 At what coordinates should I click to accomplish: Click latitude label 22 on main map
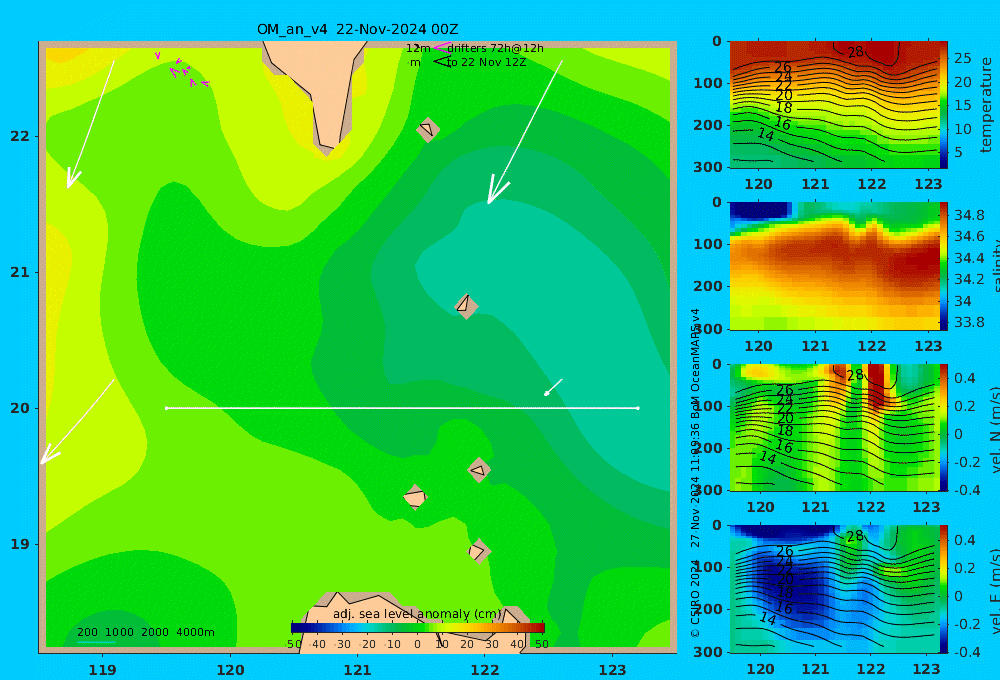click(20, 136)
